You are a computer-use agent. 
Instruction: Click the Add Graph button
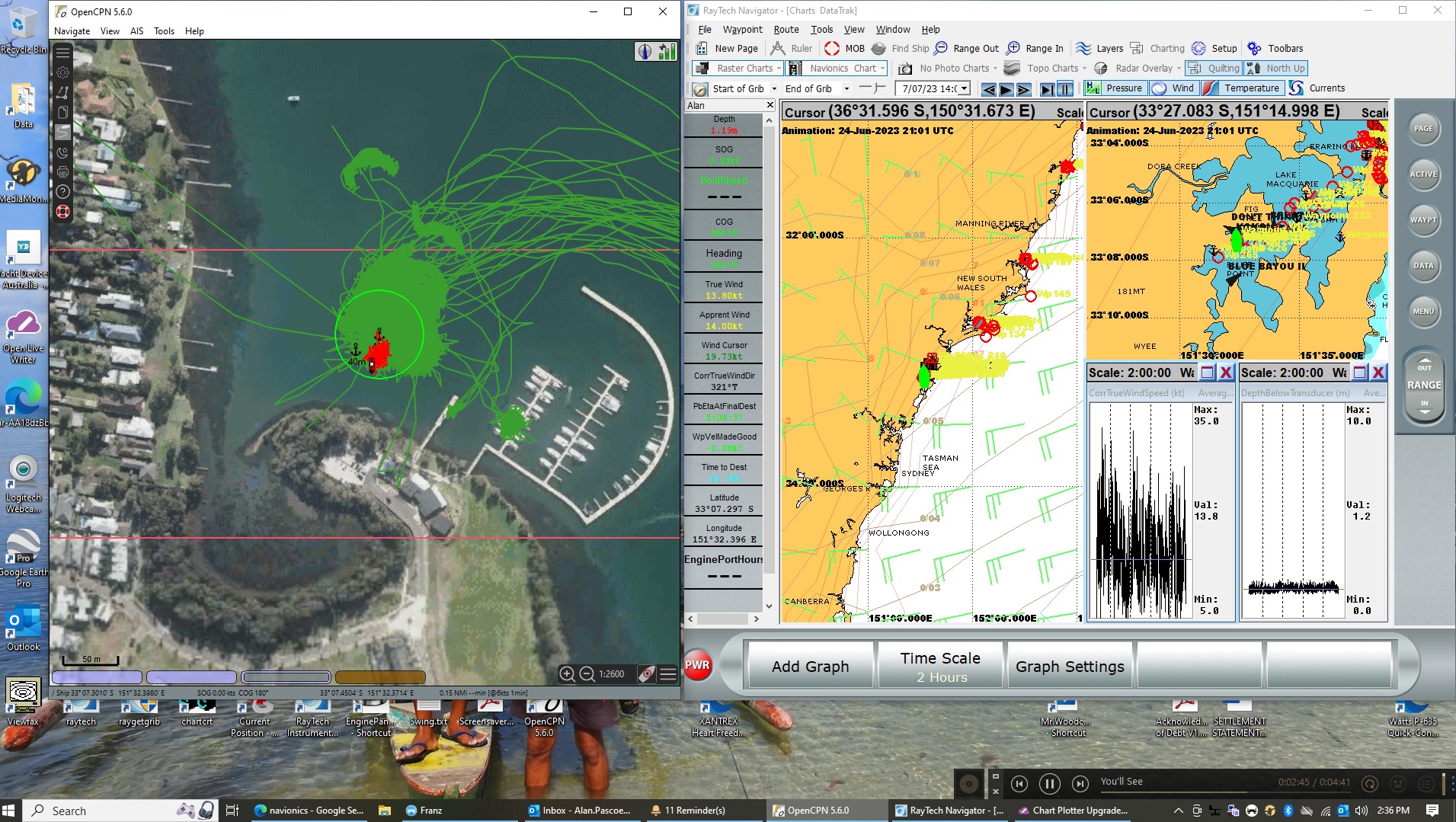coord(810,666)
